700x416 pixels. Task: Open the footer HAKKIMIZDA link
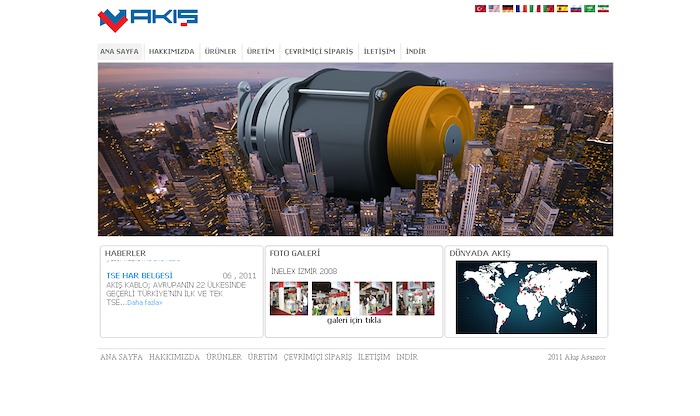coord(175,357)
